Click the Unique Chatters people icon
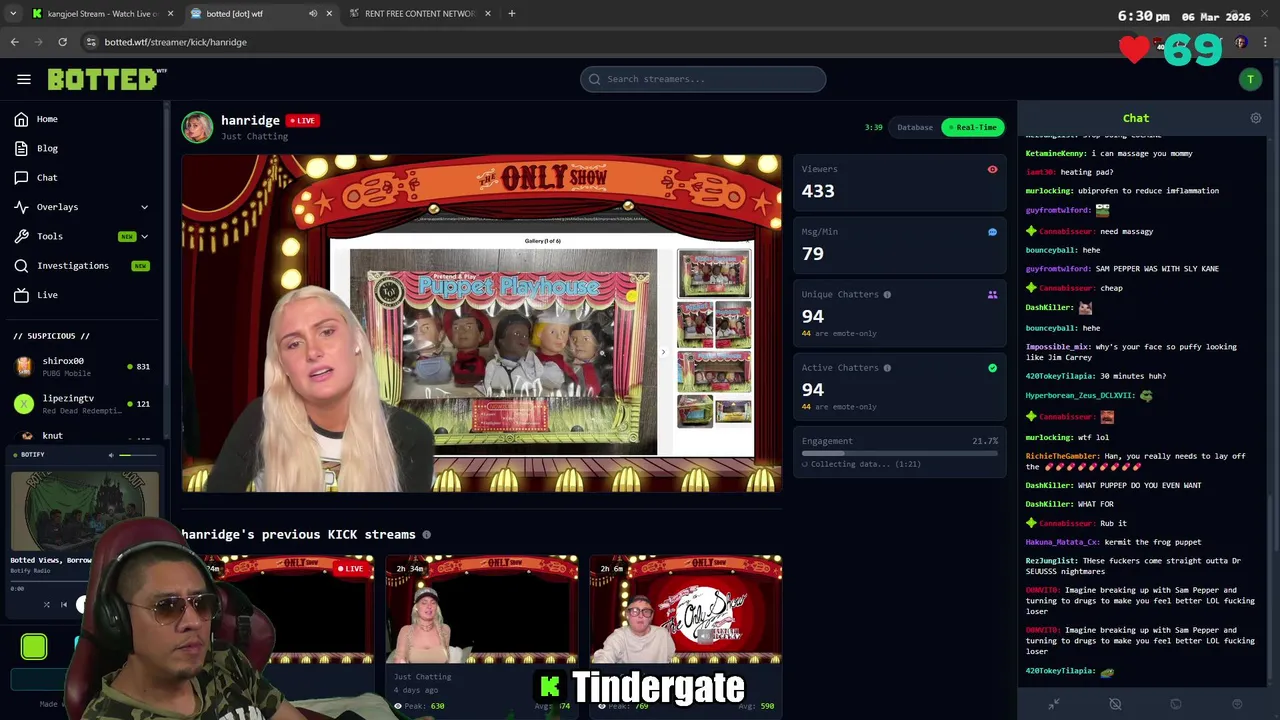The height and width of the screenshot is (720, 1280). click(992, 295)
